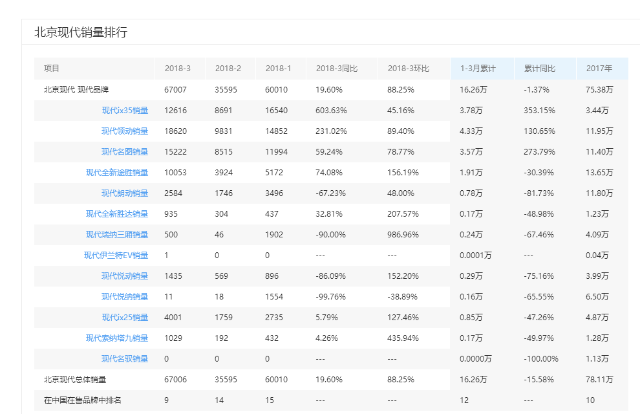Open the 现代悦纳销量 link
This screenshot has height=414, width=640.
pyautogui.click(x=124, y=296)
